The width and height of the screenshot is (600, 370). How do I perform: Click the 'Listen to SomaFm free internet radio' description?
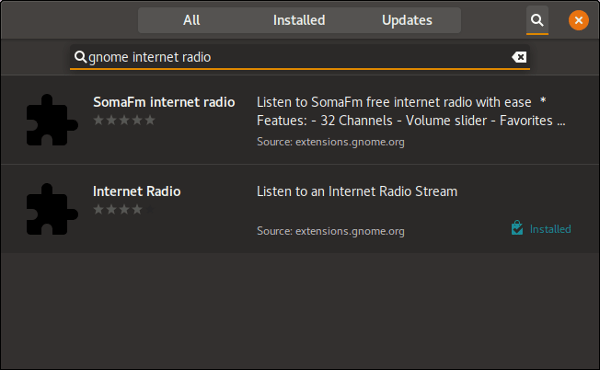click(411, 111)
